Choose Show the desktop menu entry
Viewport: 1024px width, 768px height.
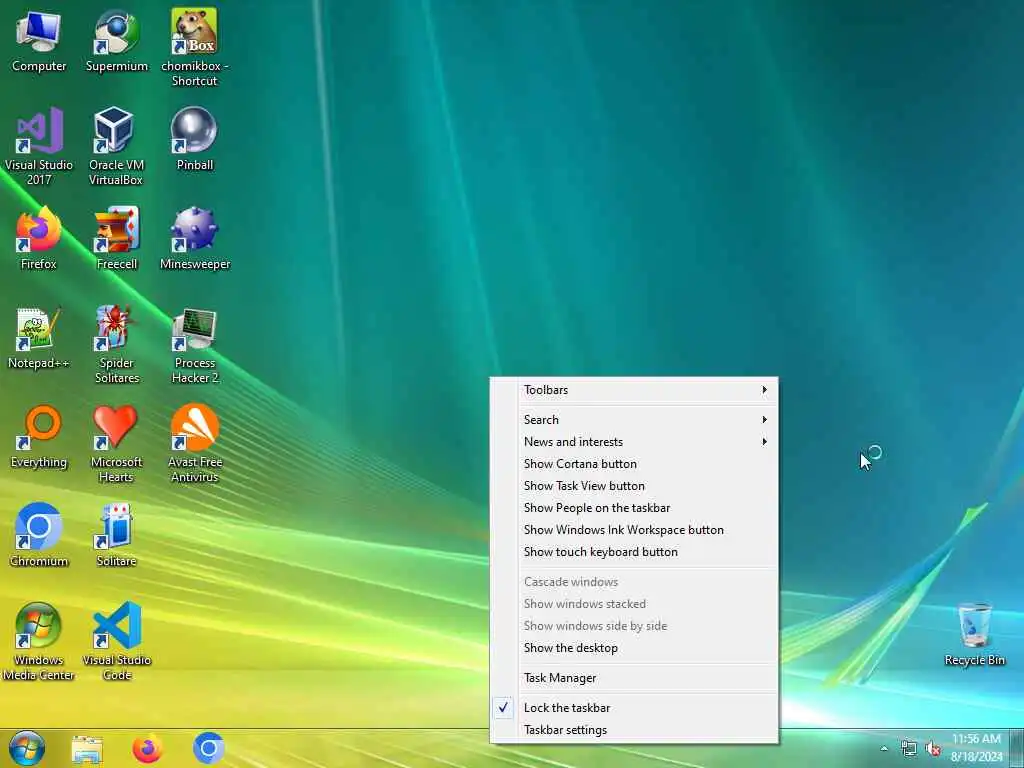pyautogui.click(x=634, y=648)
